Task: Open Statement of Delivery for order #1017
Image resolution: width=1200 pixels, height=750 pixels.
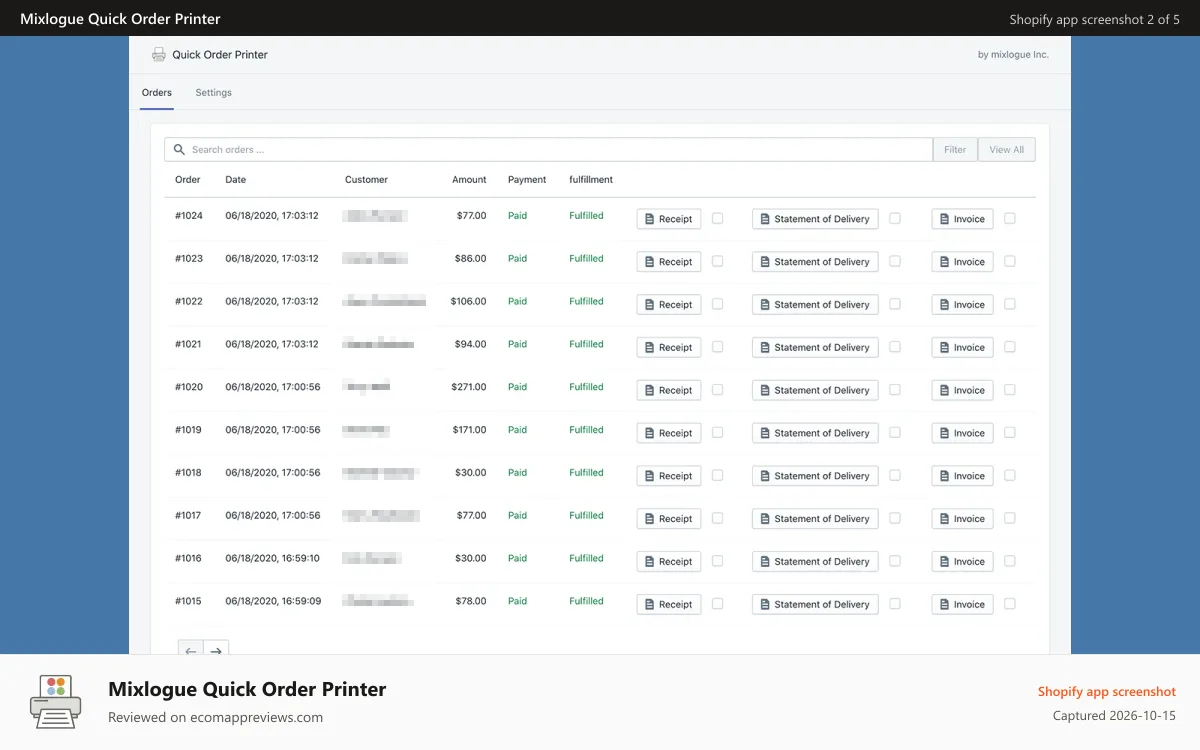Action: coord(815,519)
